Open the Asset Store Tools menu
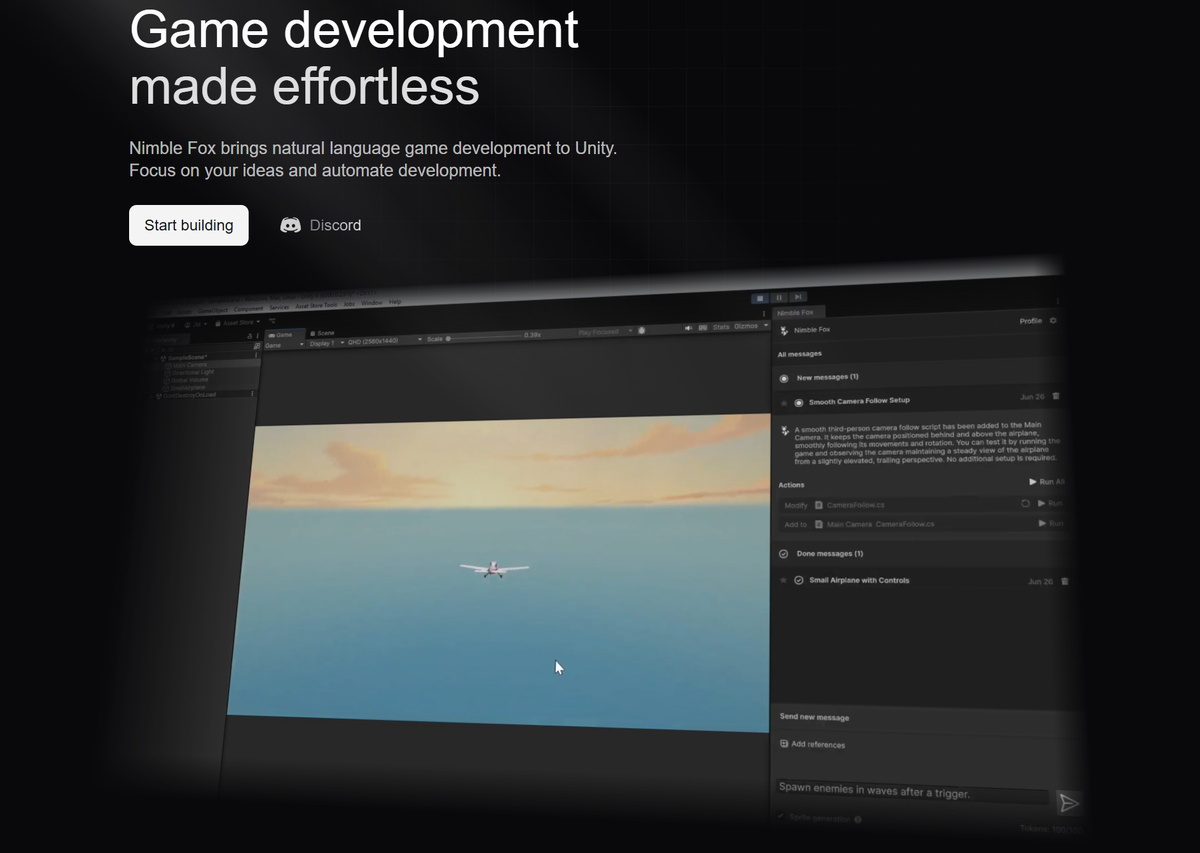1200x853 pixels. click(316, 305)
